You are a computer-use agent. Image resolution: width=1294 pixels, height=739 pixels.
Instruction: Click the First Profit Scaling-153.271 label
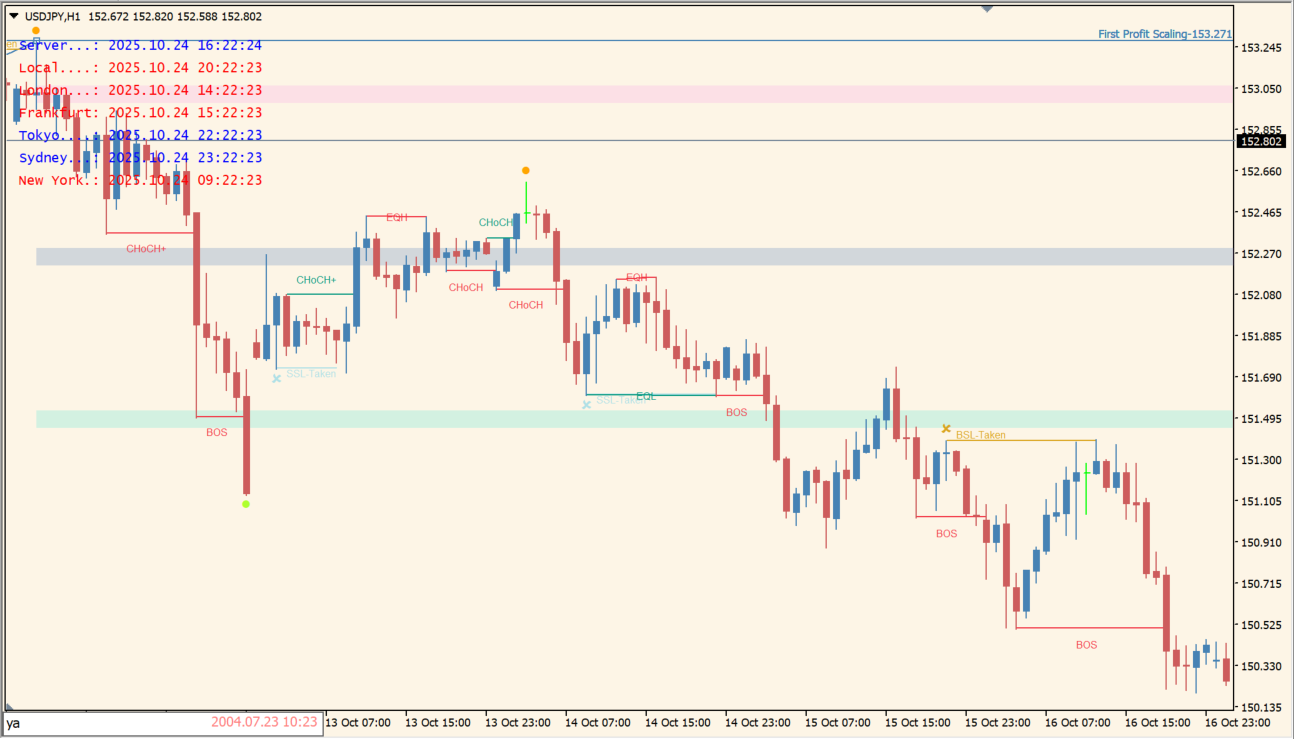pos(1164,34)
